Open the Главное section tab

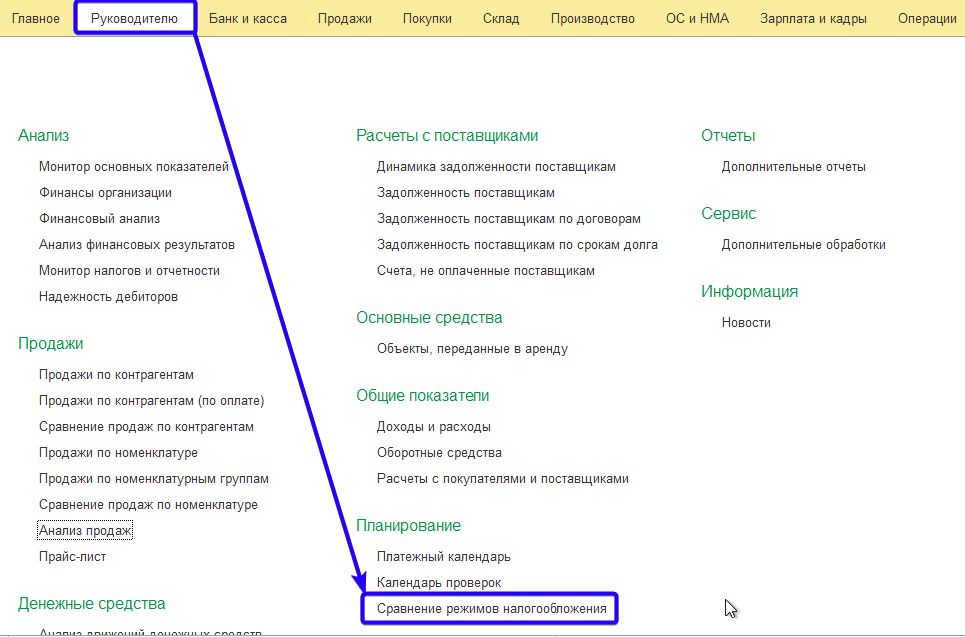click(x=36, y=18)
